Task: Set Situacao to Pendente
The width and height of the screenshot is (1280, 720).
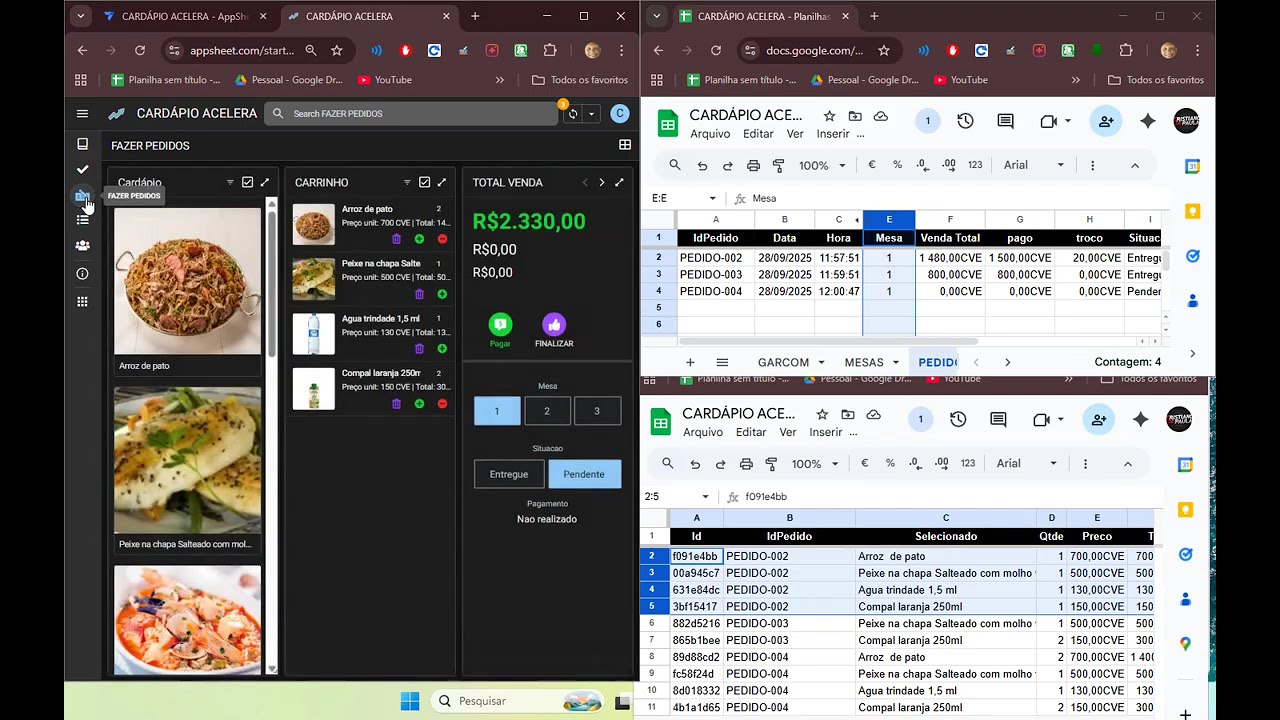Action: (584, 474)
